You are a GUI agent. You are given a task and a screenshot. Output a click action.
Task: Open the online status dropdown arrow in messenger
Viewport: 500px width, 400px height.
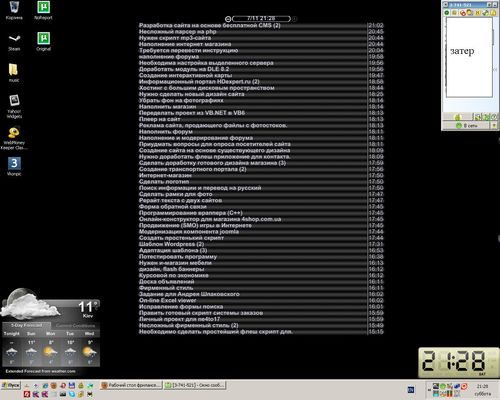coord(494,126)
